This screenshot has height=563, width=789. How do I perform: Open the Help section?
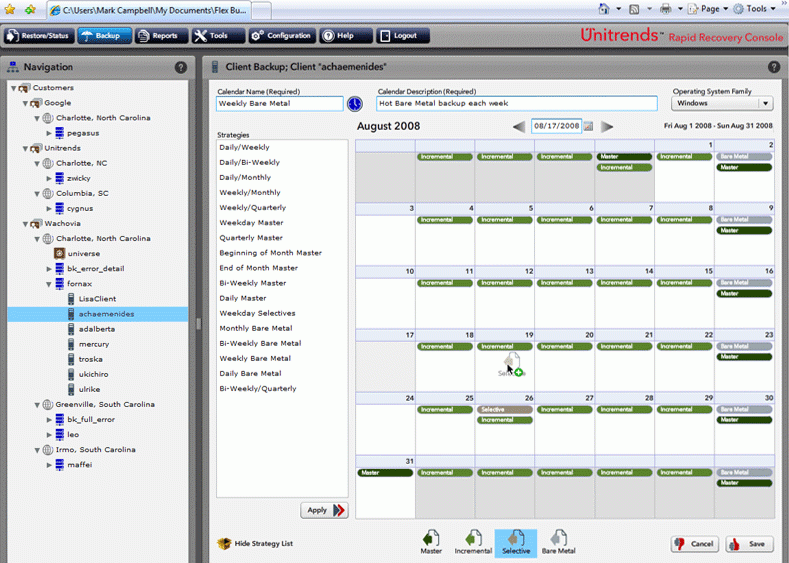pos(346,36)
